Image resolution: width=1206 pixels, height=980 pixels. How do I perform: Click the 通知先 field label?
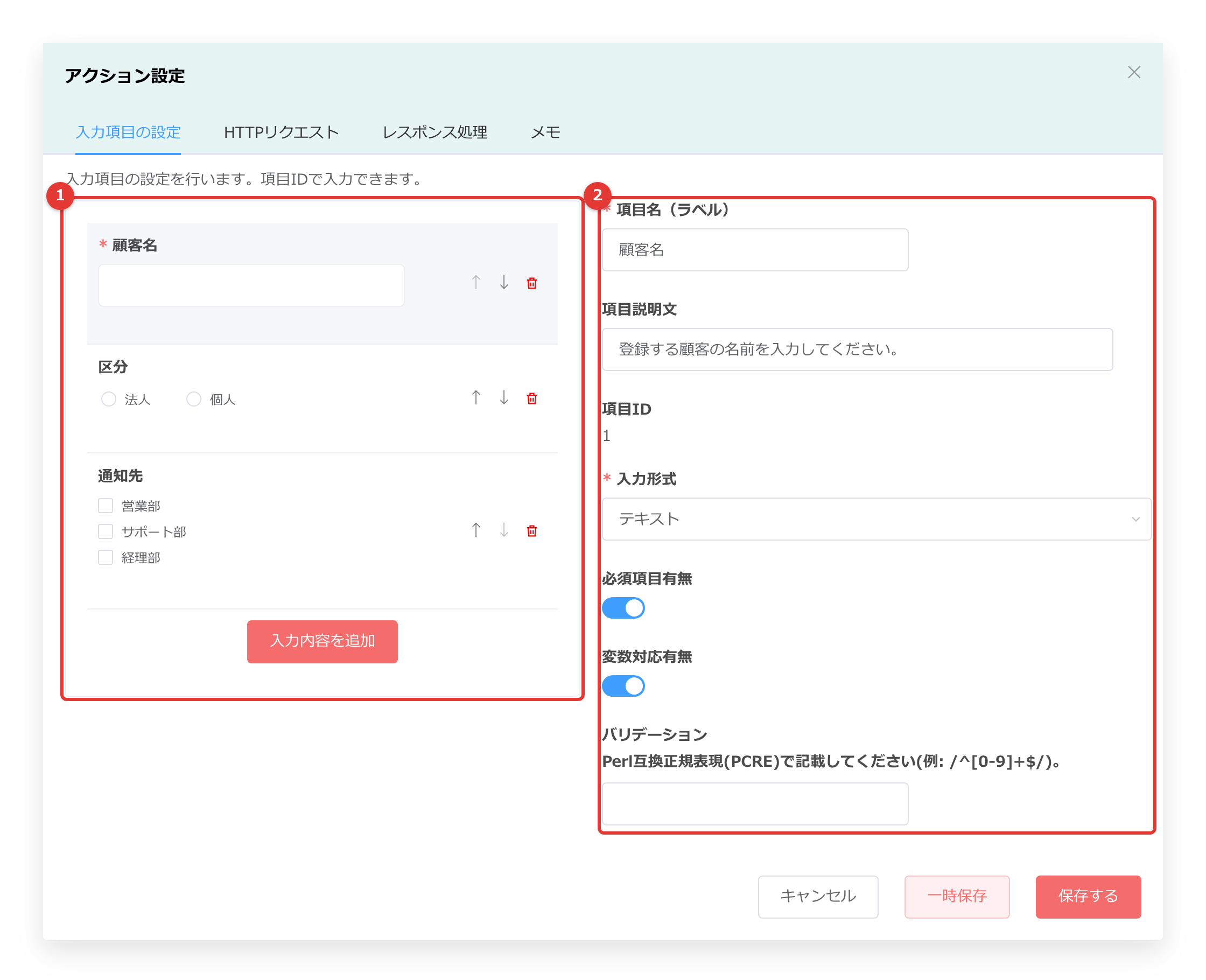pos(120,476)
